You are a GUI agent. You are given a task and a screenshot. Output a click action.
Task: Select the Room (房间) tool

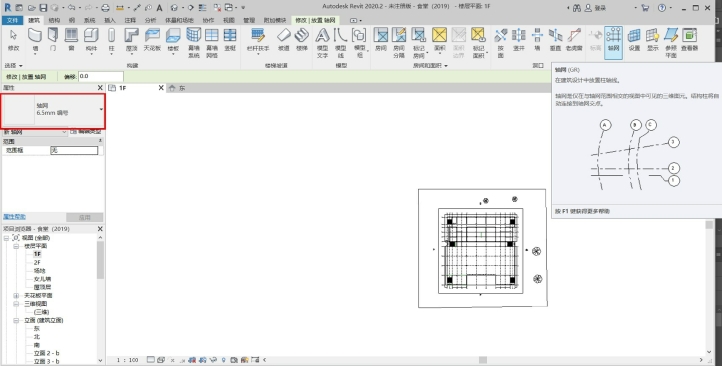click(x=380, y=40)
